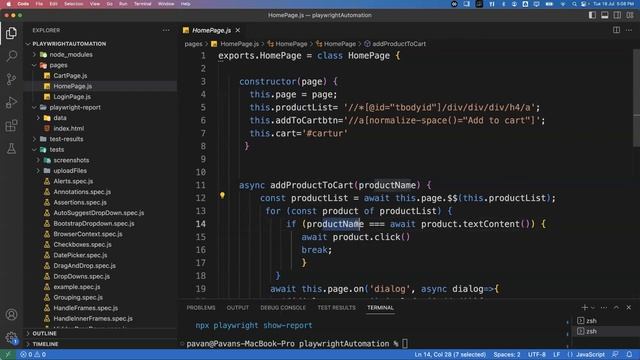Viewport: 640px width, 360px height.
Task: Change language mode JavaScript in status bar
Action: 590,354
